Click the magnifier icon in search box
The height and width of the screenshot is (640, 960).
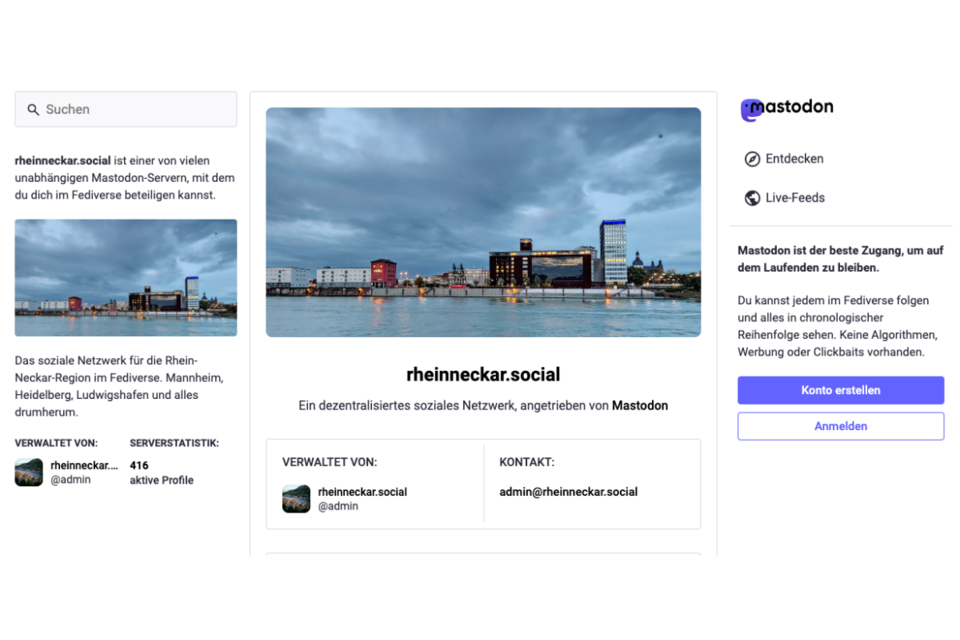[33, 110]
